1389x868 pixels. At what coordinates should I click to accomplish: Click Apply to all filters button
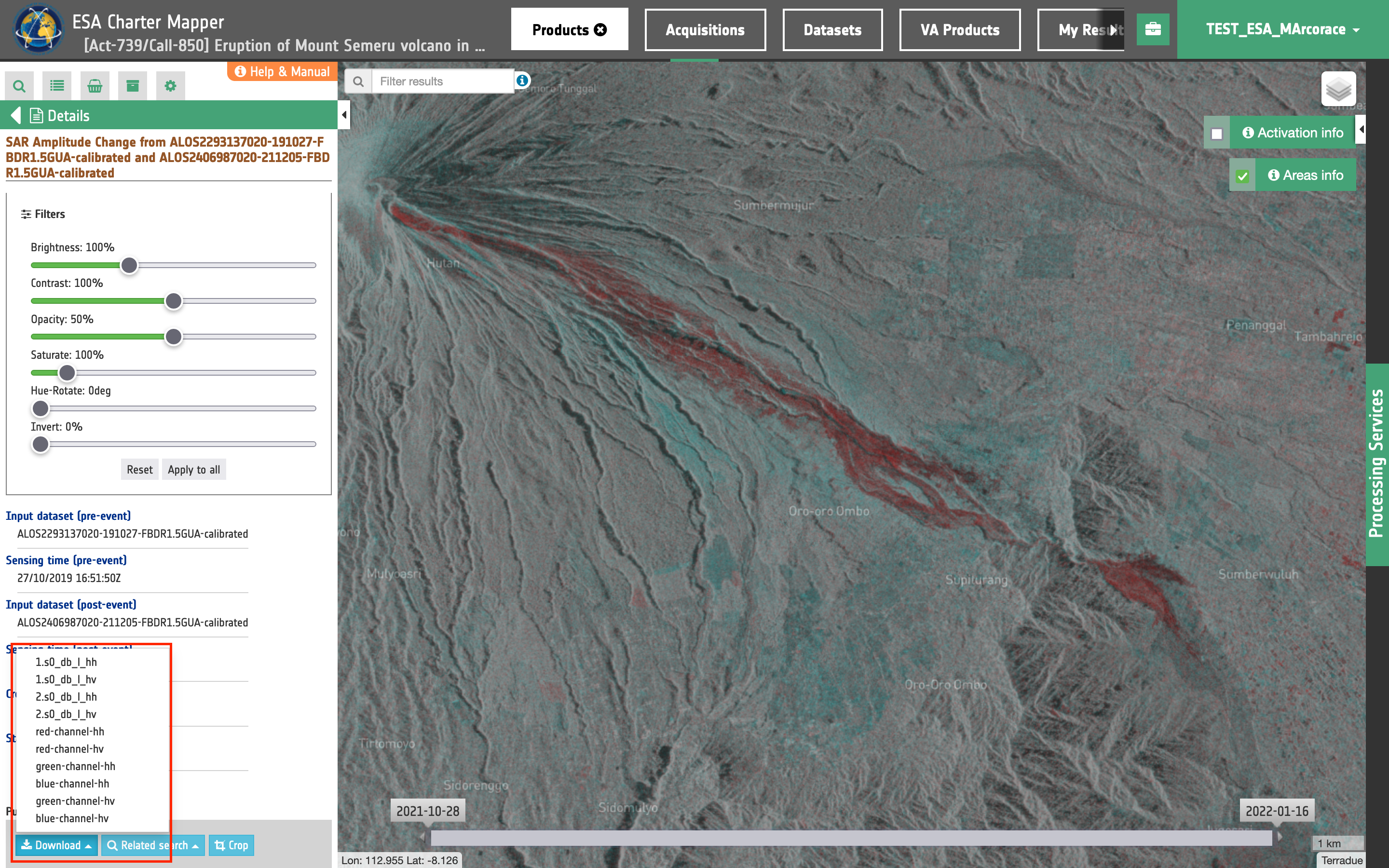(x=193, y=470)
